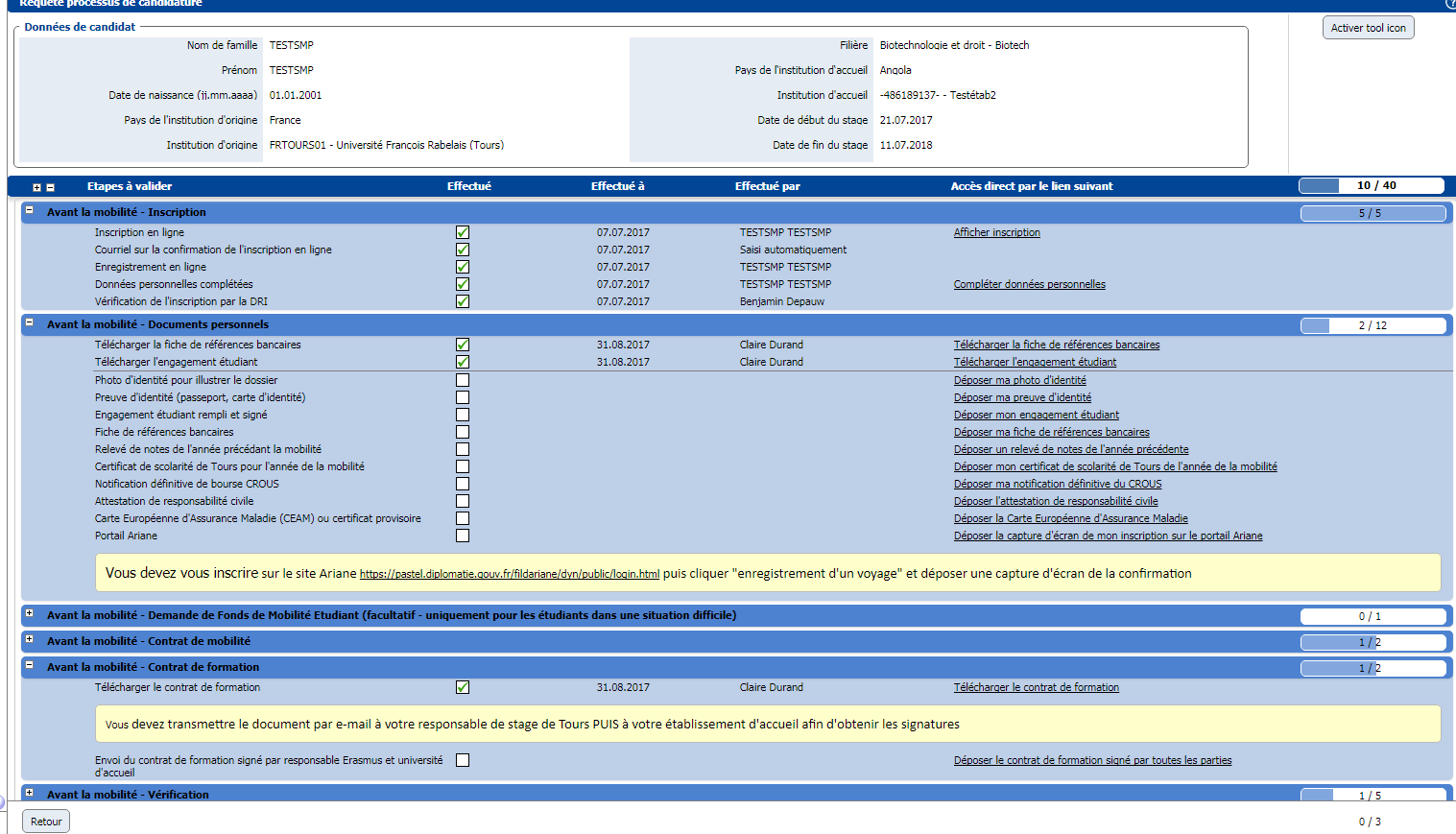This screenshot has width=1456, height=834.
Task: Click the 'Activer tool icon' button
Action: click(x=1368, y=28)
